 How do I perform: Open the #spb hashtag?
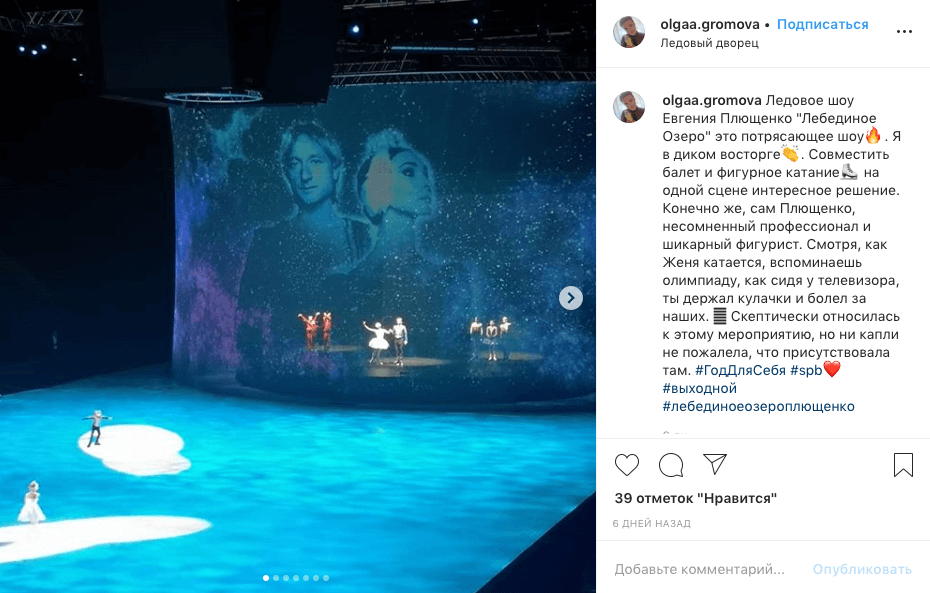806,371
